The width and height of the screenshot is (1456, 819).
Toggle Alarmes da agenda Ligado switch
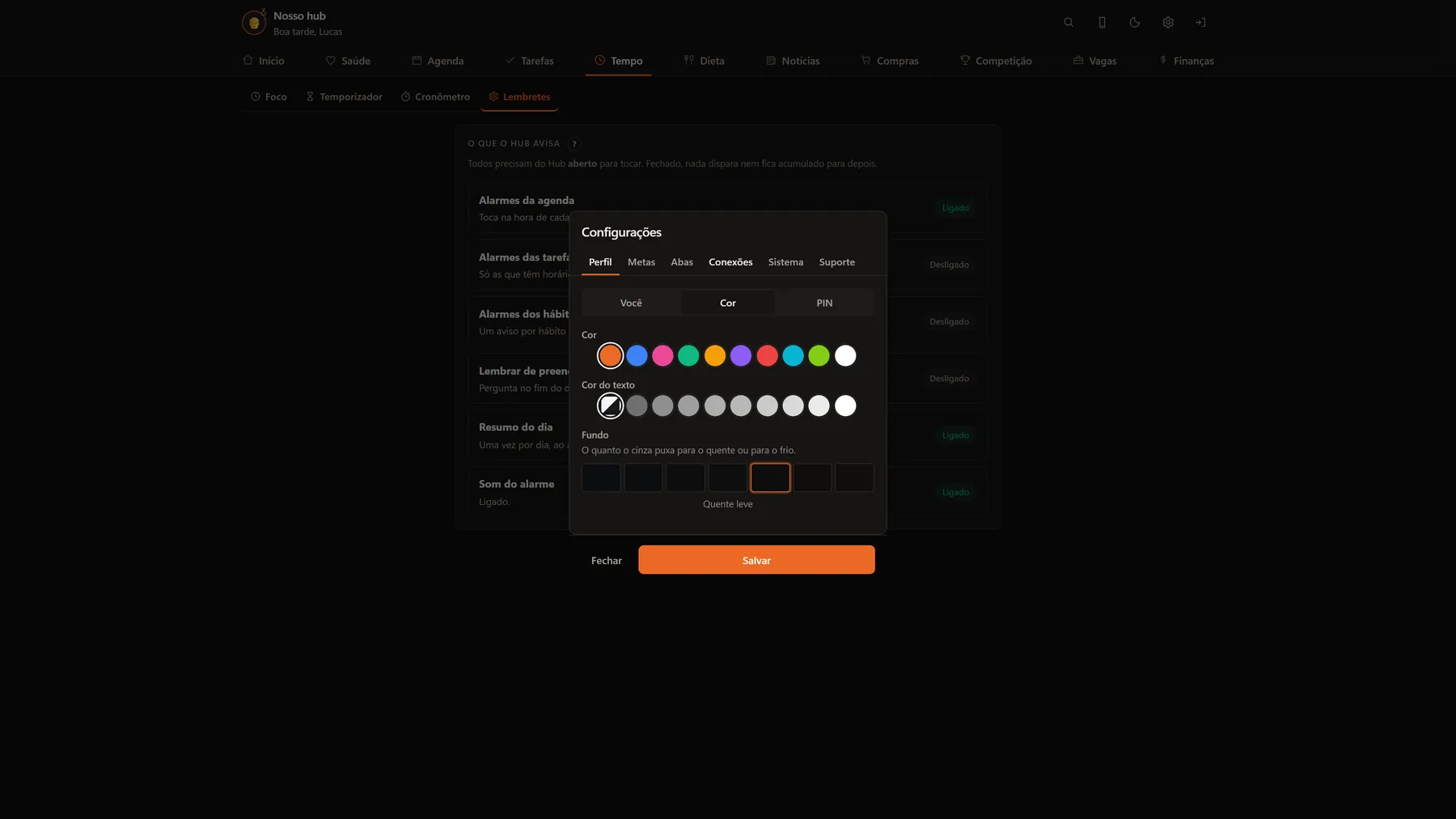click(x=955, y=208)
